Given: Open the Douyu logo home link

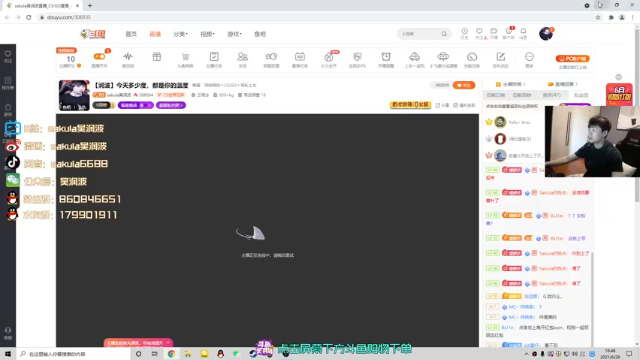Looking at the screenshot, I should pos(93,34).
